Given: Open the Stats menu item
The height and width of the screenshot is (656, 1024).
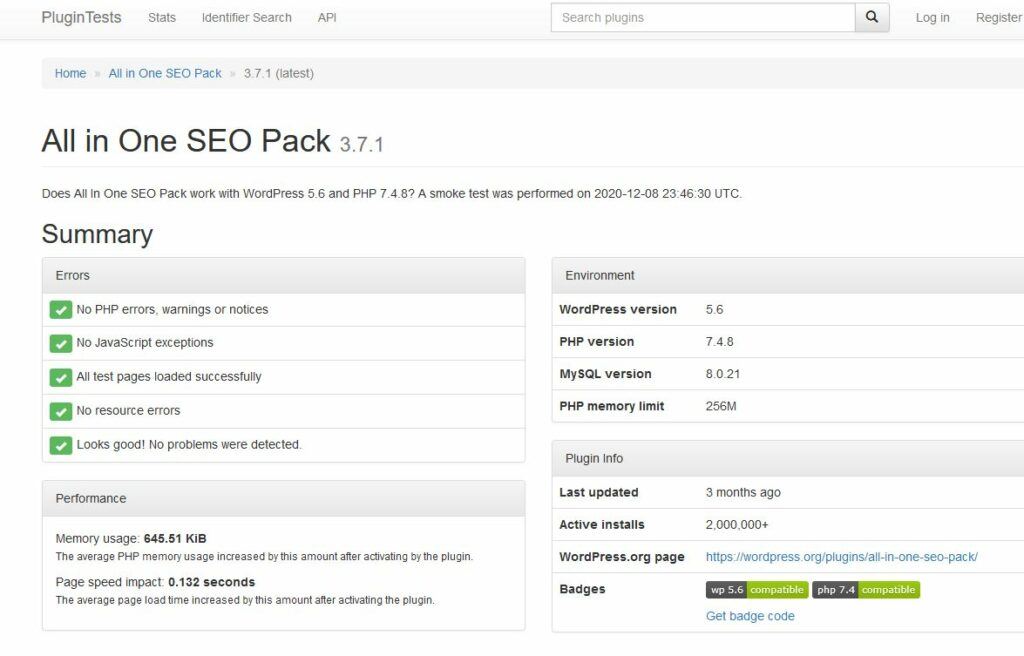Looking at the screenshot, I should [x=161, y=17].
